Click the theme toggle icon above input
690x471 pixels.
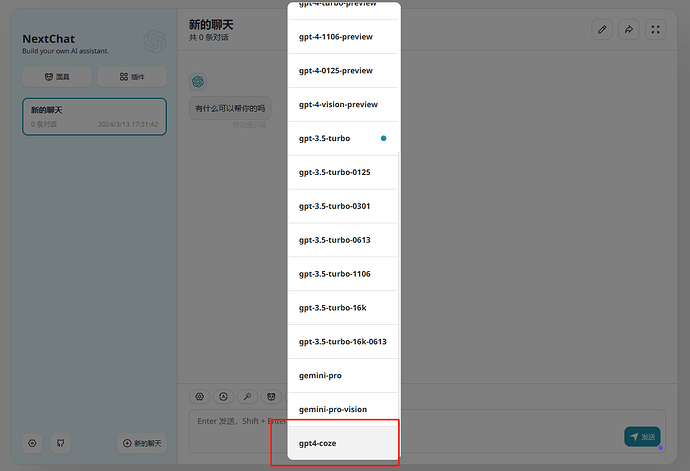click(x=224, y=397)
